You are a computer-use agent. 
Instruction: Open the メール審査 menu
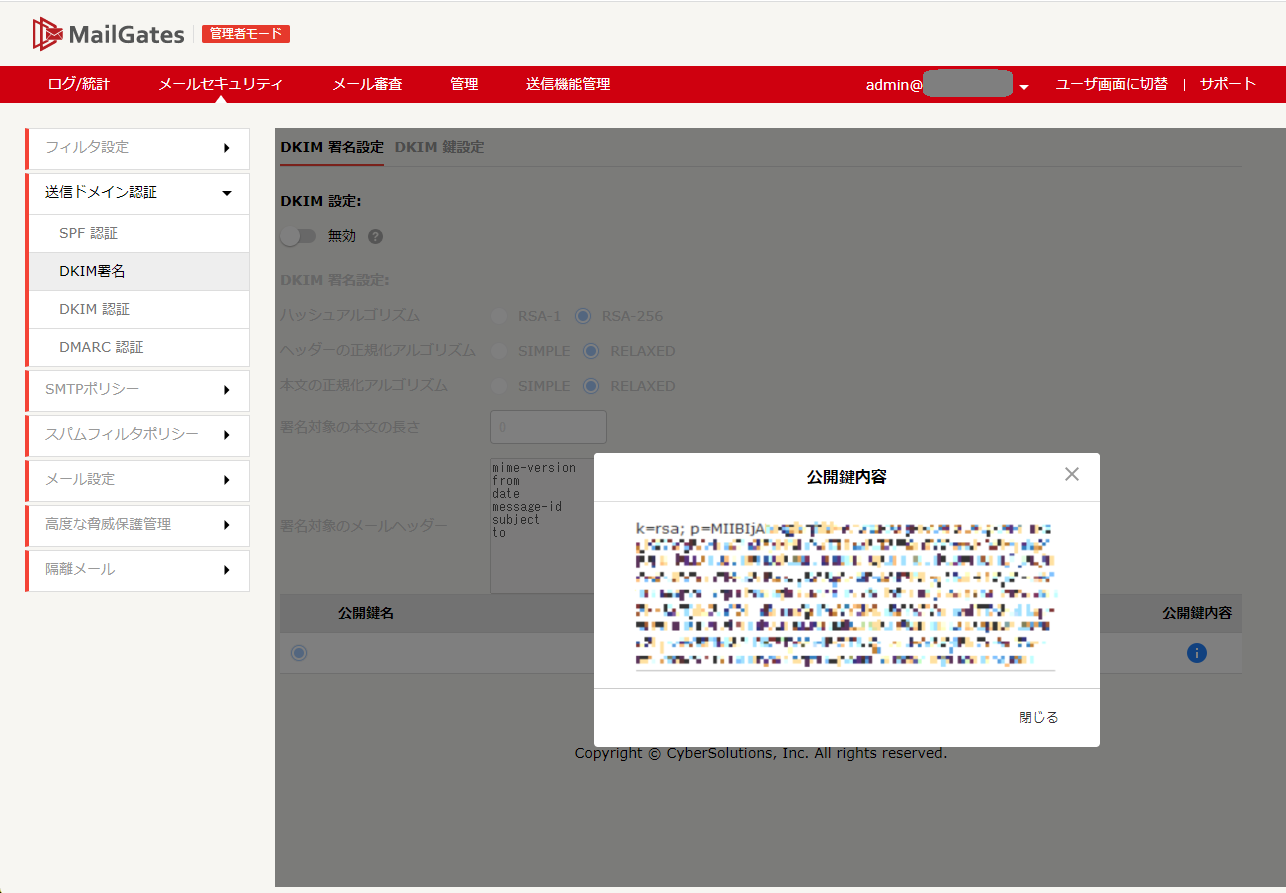(367, 84)
